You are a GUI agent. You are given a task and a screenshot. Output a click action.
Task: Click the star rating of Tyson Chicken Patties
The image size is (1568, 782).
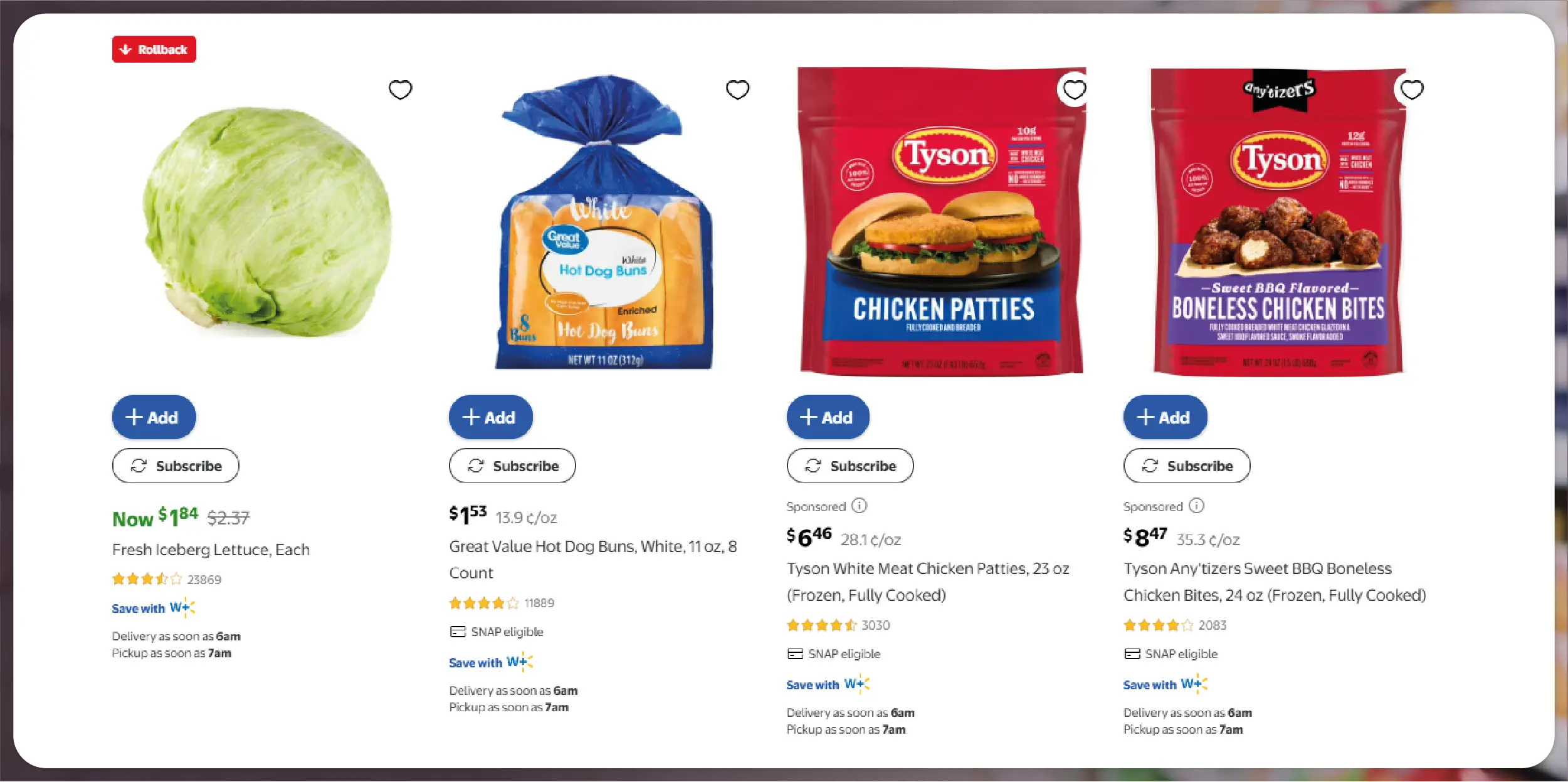(x=821, y=625)
